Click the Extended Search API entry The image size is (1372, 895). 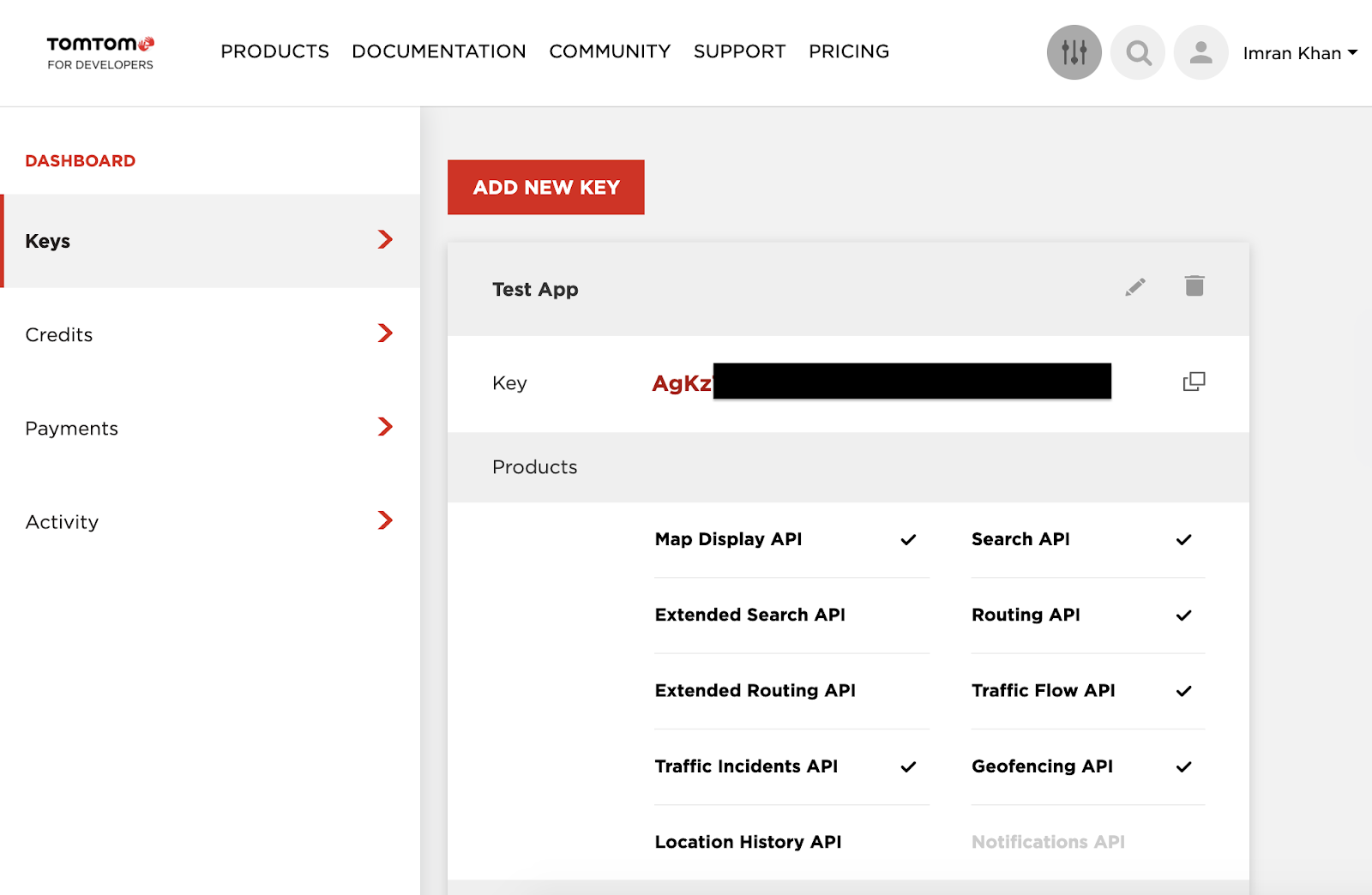coord(750,615)
